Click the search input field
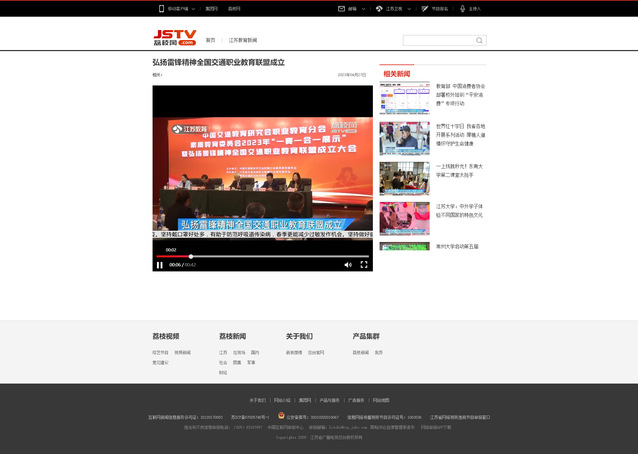Image resolution: width=638 pixels, height=454 pixels. tap(438, 41)
